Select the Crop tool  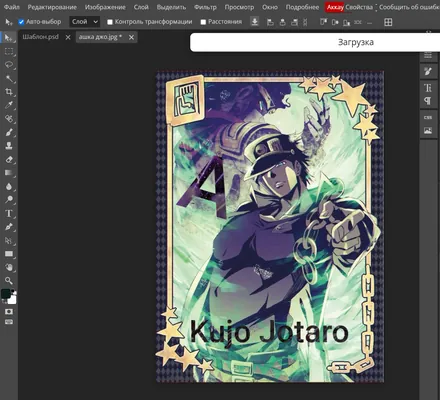9,92
